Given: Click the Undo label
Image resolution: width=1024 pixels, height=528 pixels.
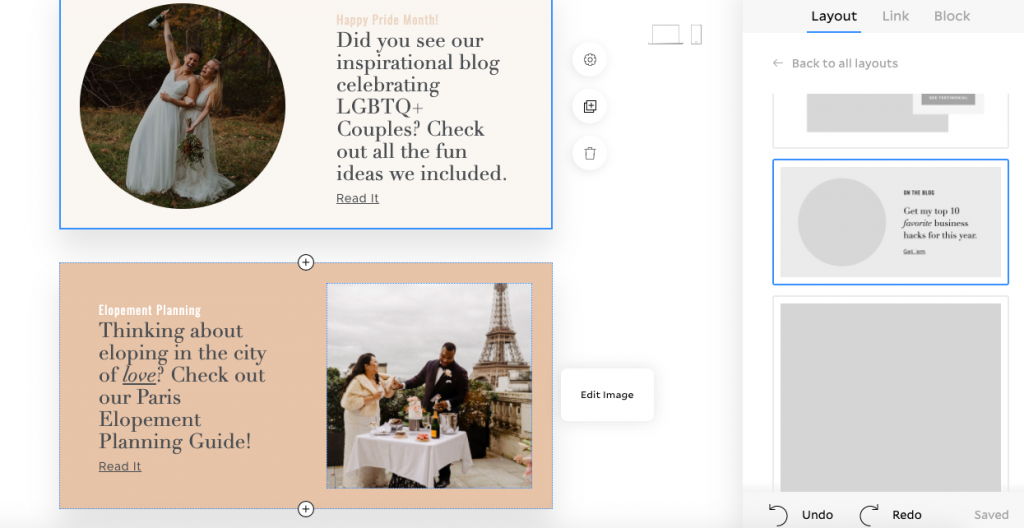Looking at the screenshot, I should click(818, 515).
